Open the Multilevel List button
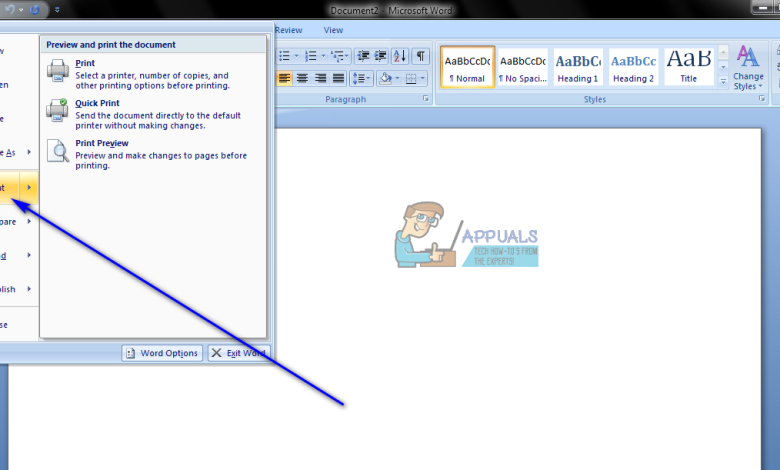This screenshot has width=780, height=470. click(x=340, y=56)
